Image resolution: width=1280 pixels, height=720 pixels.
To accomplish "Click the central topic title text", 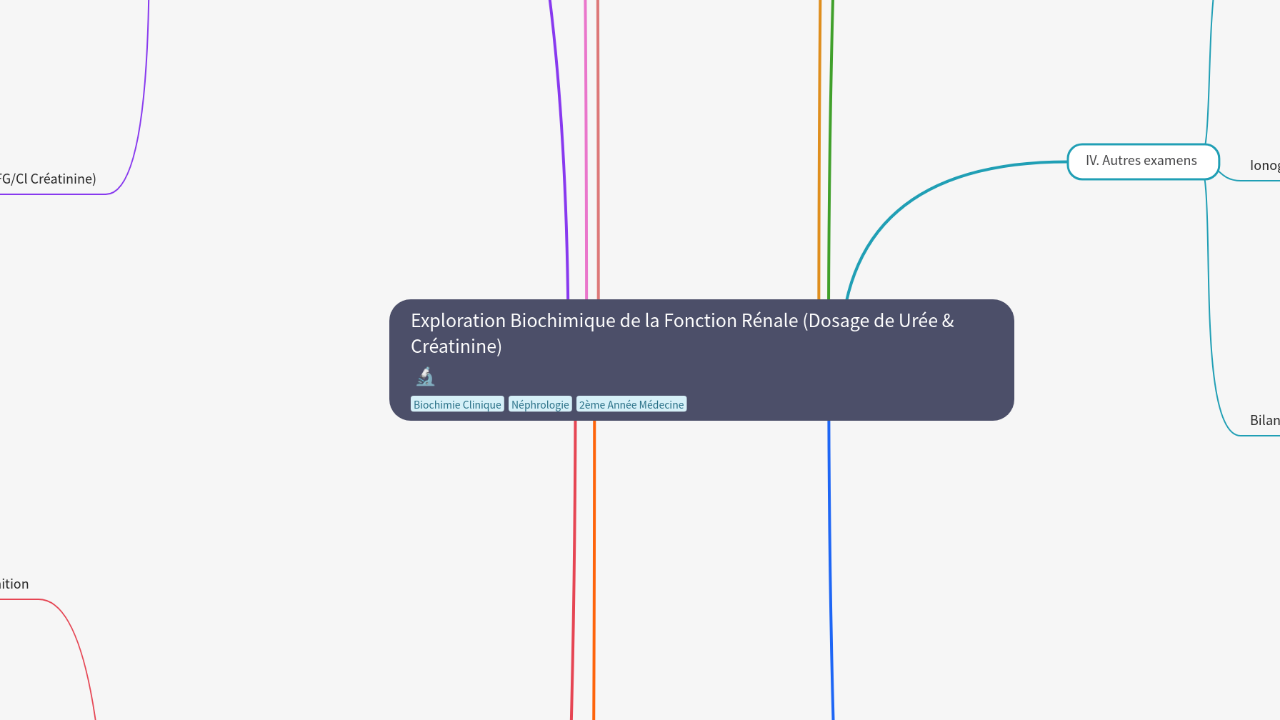I will (x=681, y=333).
